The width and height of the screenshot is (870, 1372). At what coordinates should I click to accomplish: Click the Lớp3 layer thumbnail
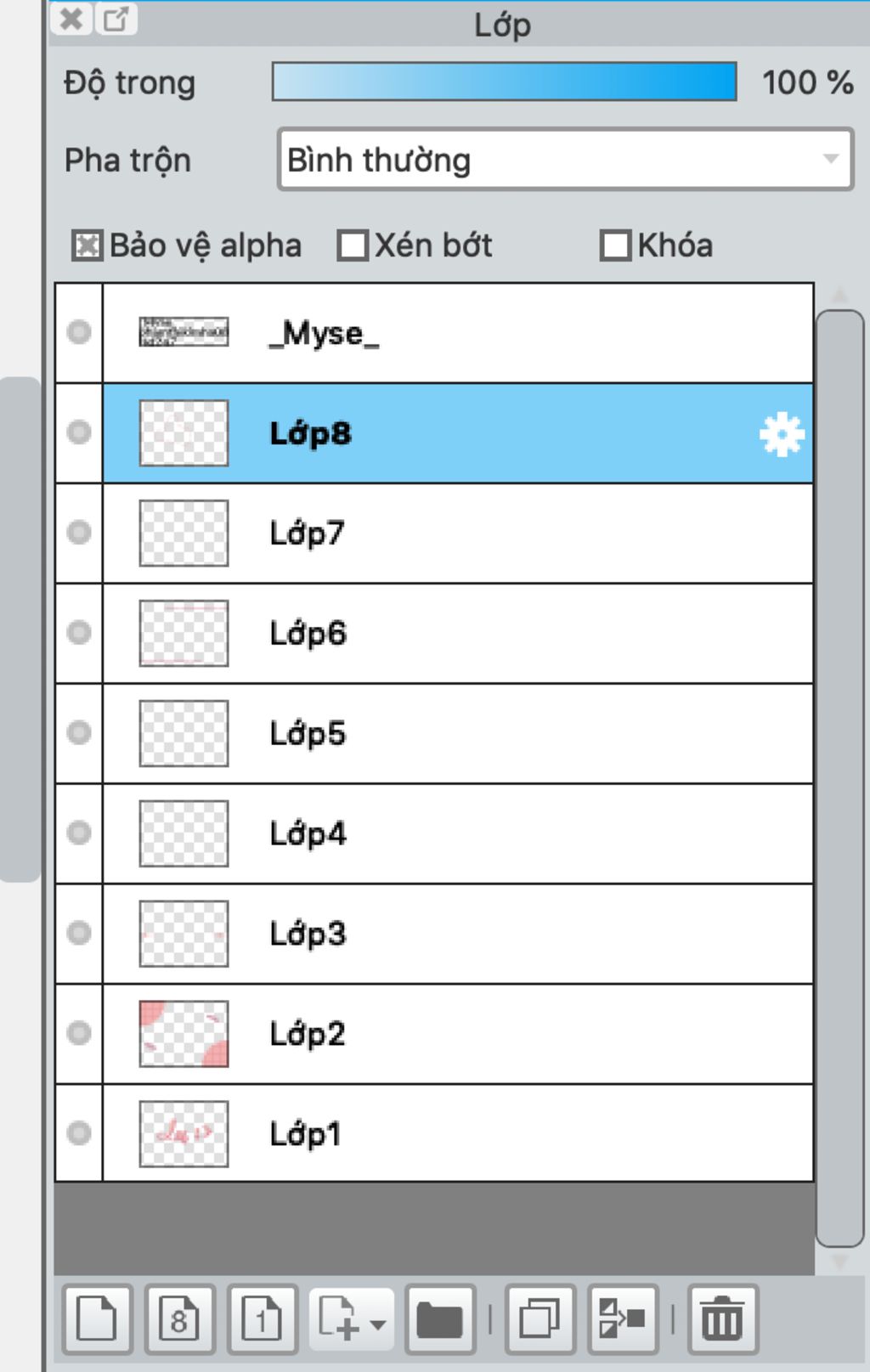[x=184, y=934]
